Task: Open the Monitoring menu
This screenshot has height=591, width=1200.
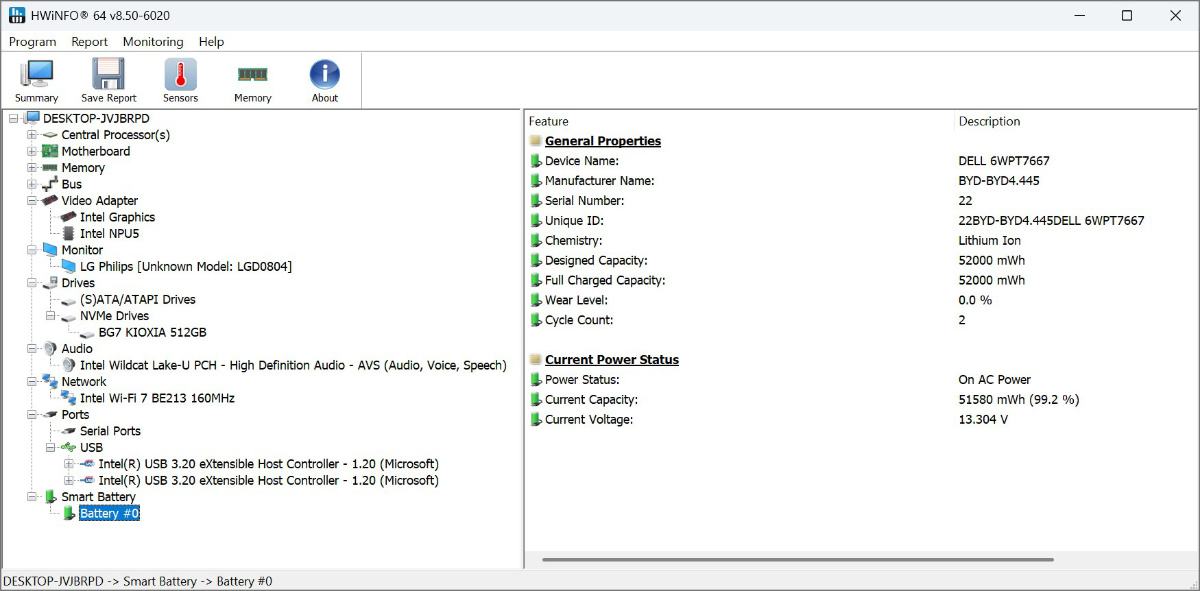Action: [153, 42]
